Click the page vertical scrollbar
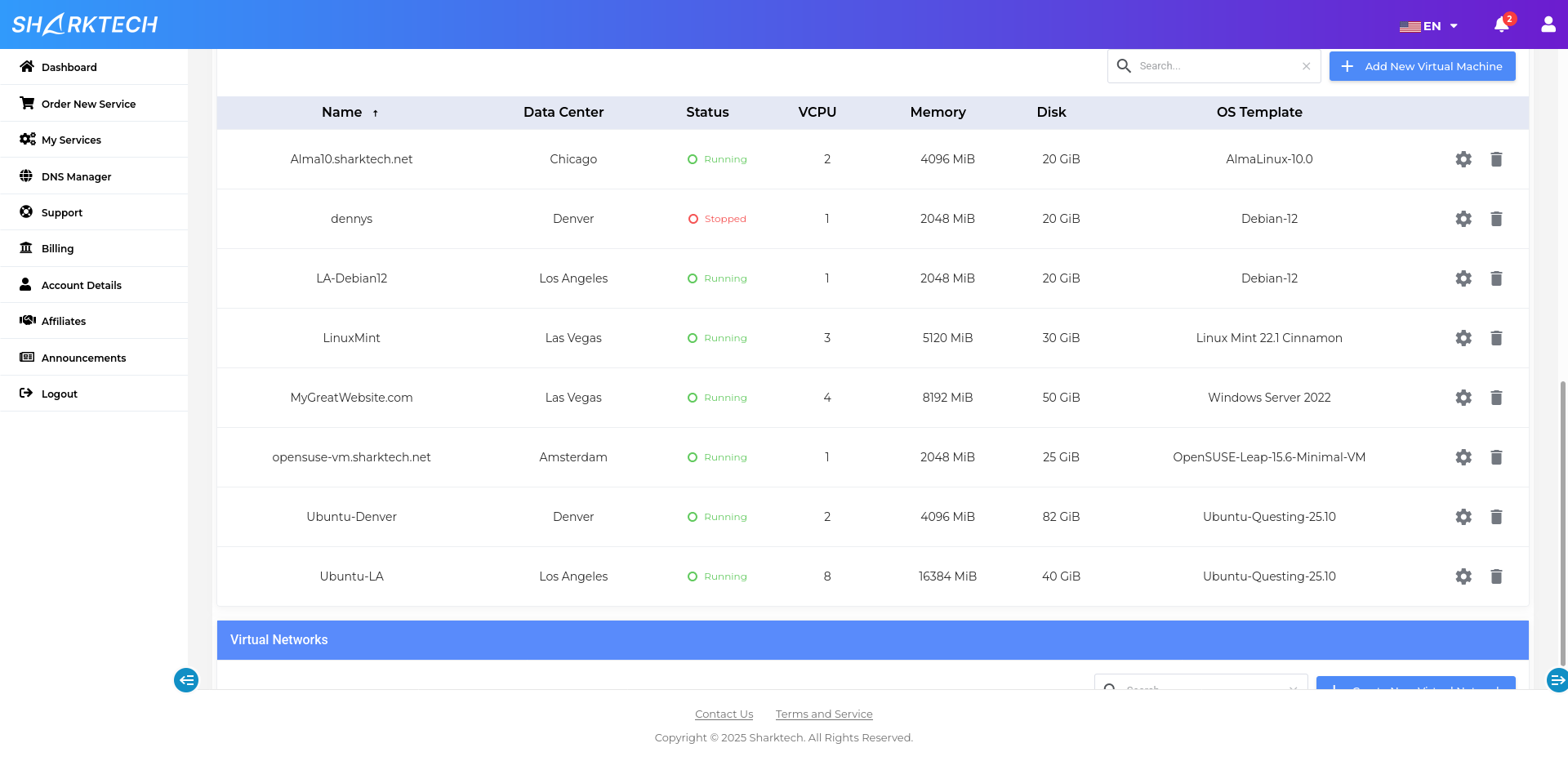This screenshot has height=761, width=1568. click(x=1562, y=523)
